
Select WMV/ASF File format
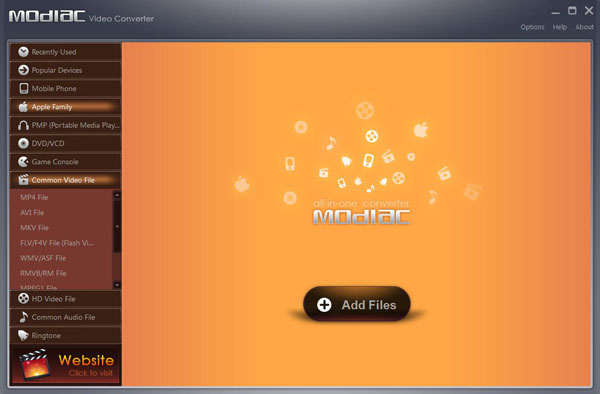pos(61,258)
